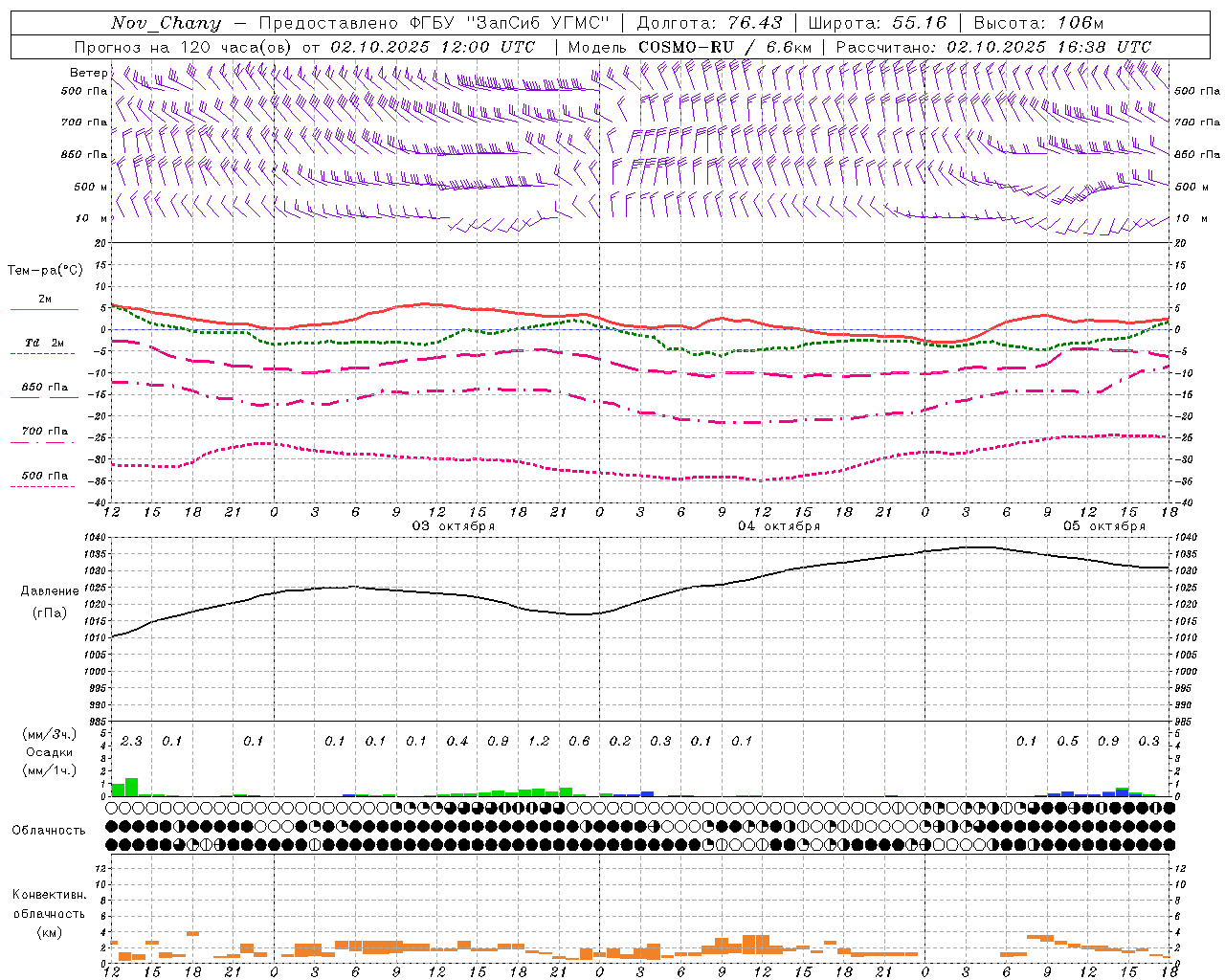The height and width of the screenshot is (980, 1225).
Task: Click calculation time "02.10.2025 16:38 UTC"
Action: pyautogui.click(x=1049, y=47)
